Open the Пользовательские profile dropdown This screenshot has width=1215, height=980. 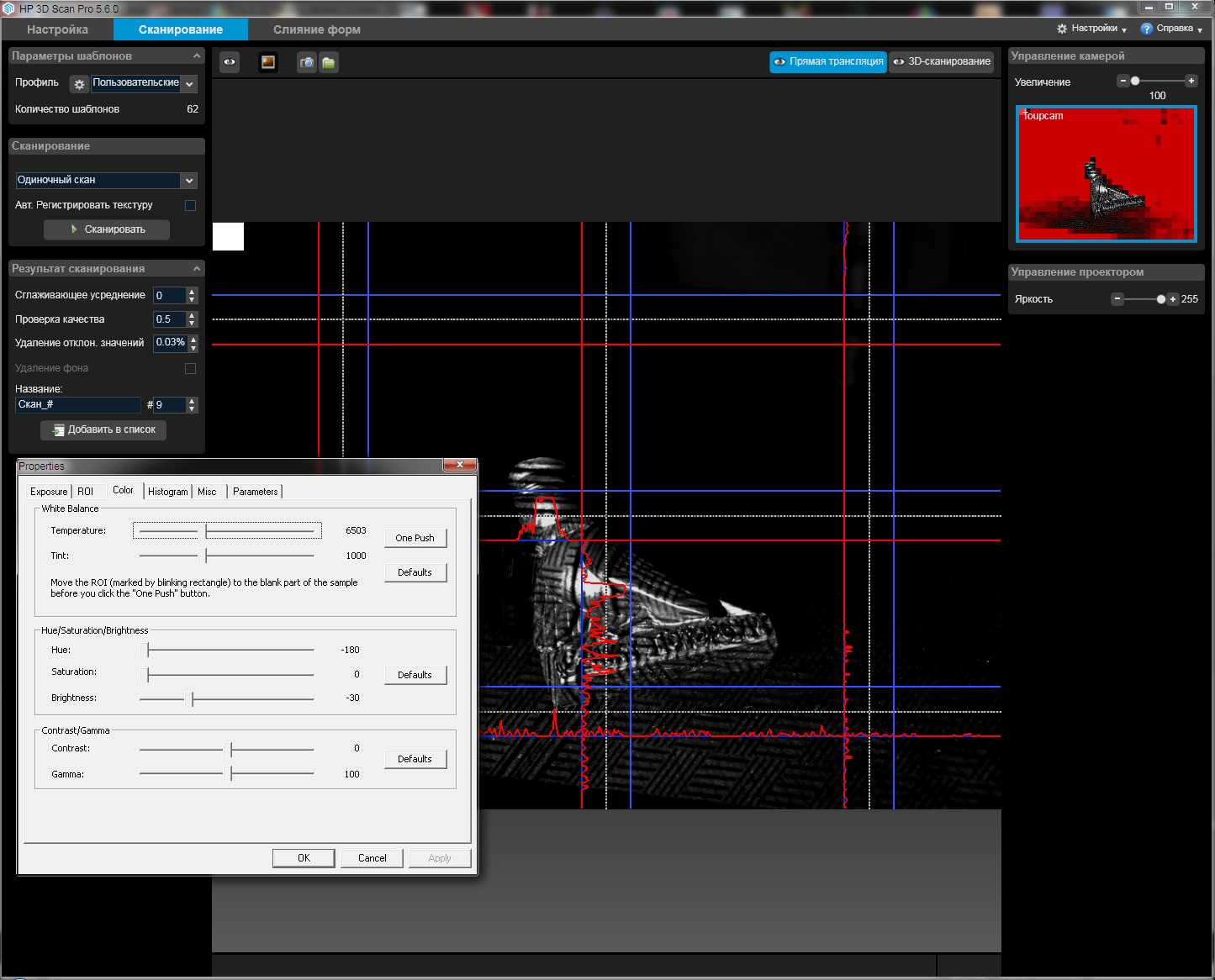[x=144, y=83]
